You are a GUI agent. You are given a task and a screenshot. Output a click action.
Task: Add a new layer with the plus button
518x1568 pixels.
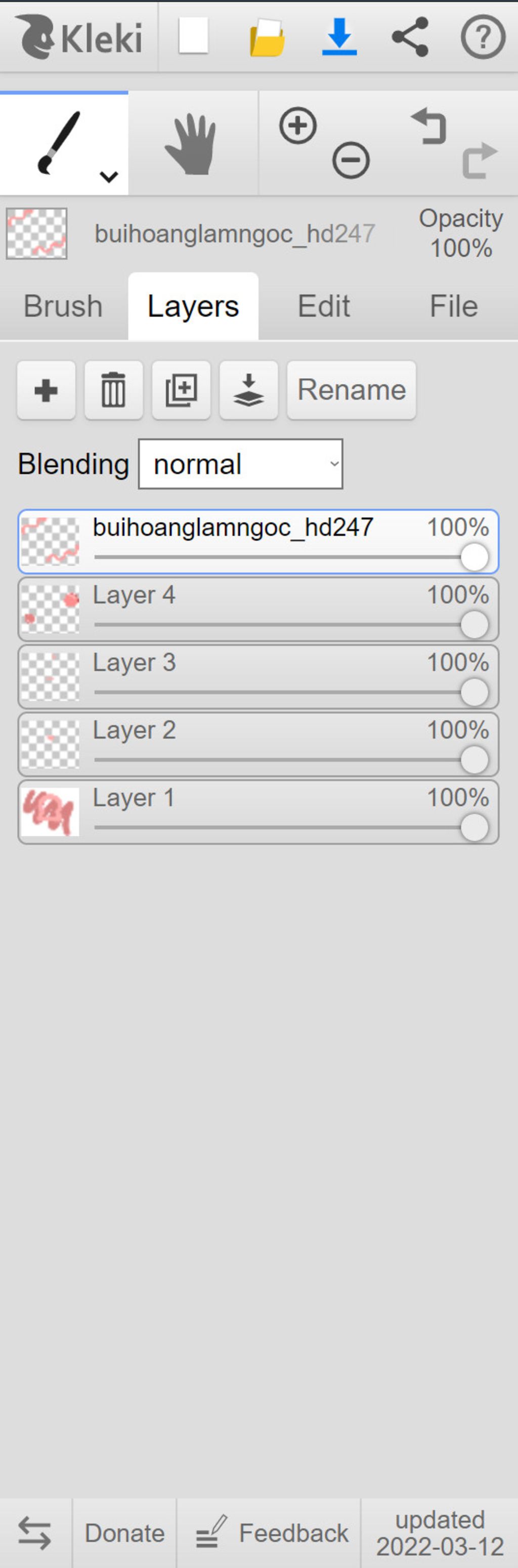point(46,390)
